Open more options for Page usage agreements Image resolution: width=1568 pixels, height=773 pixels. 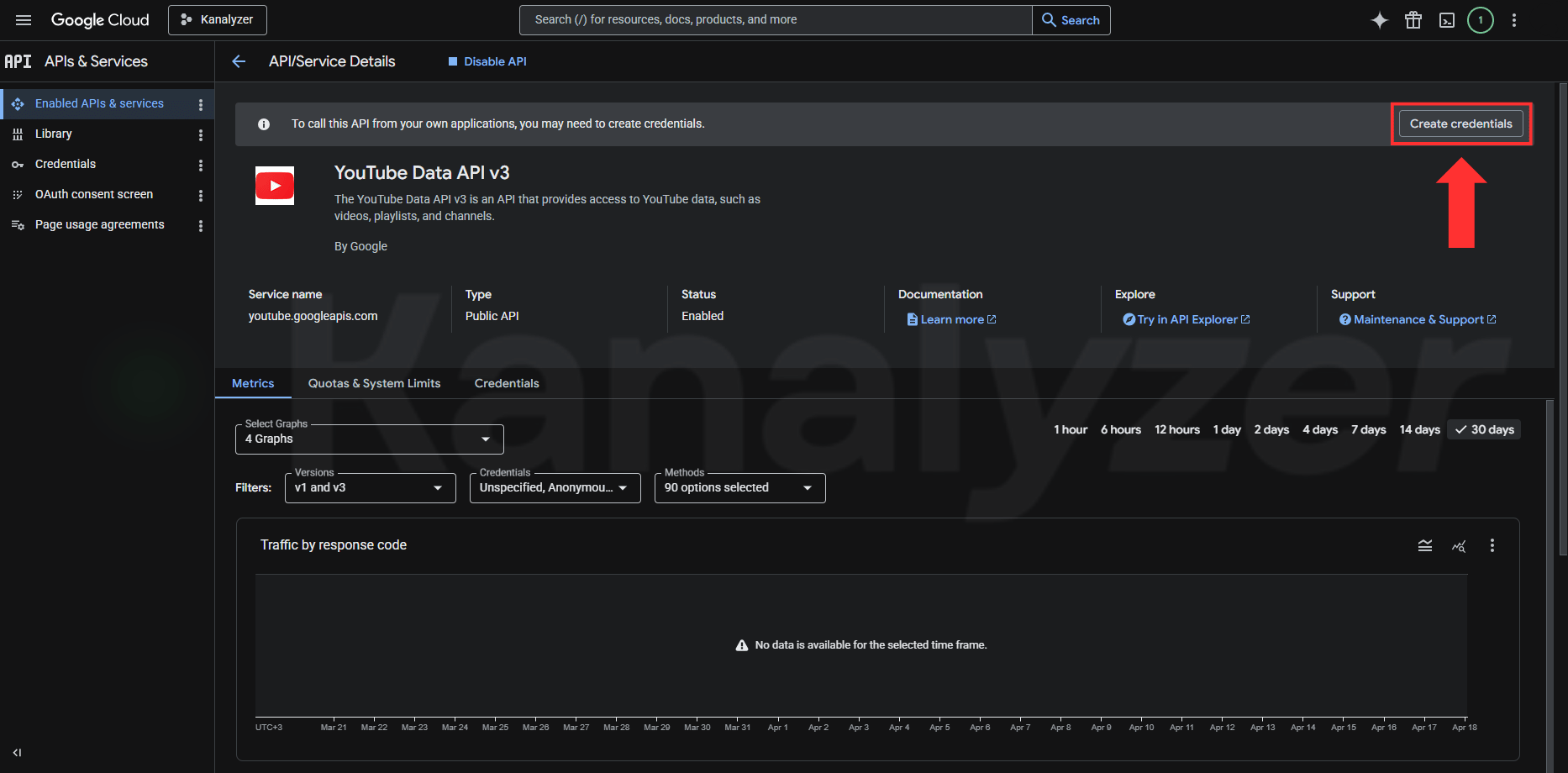200,225
